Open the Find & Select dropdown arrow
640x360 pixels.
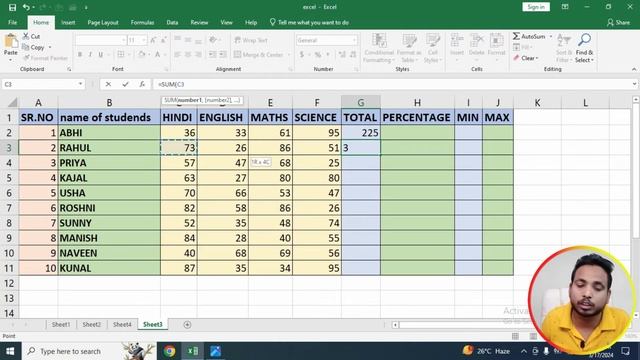[592, 60]
